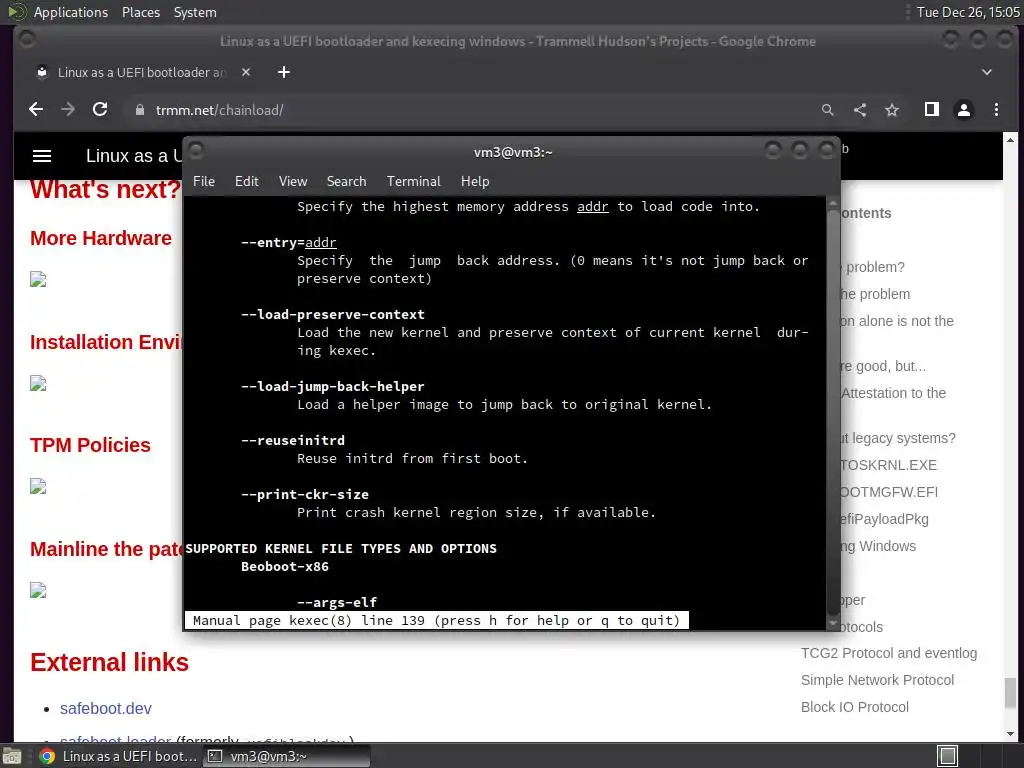Screen dimensions: 1024x768
Task: Click broken image under Mainline the patches
Action: [x=38, y=590]
